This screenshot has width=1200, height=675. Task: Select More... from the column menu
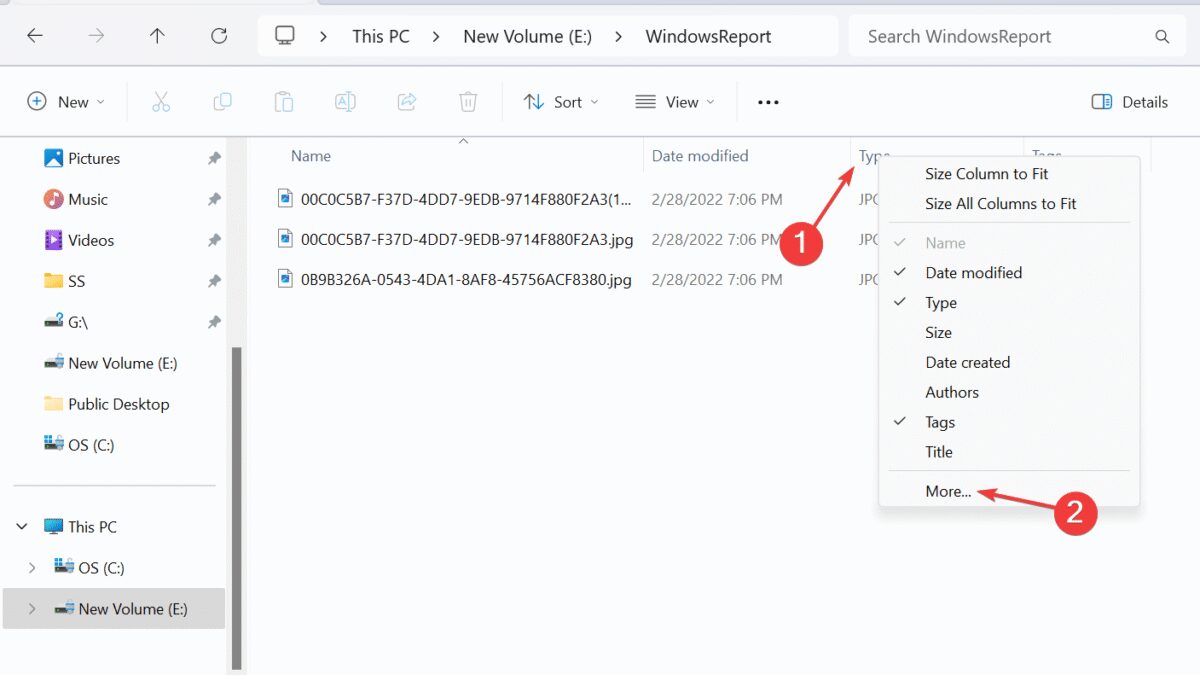(947, 491)
